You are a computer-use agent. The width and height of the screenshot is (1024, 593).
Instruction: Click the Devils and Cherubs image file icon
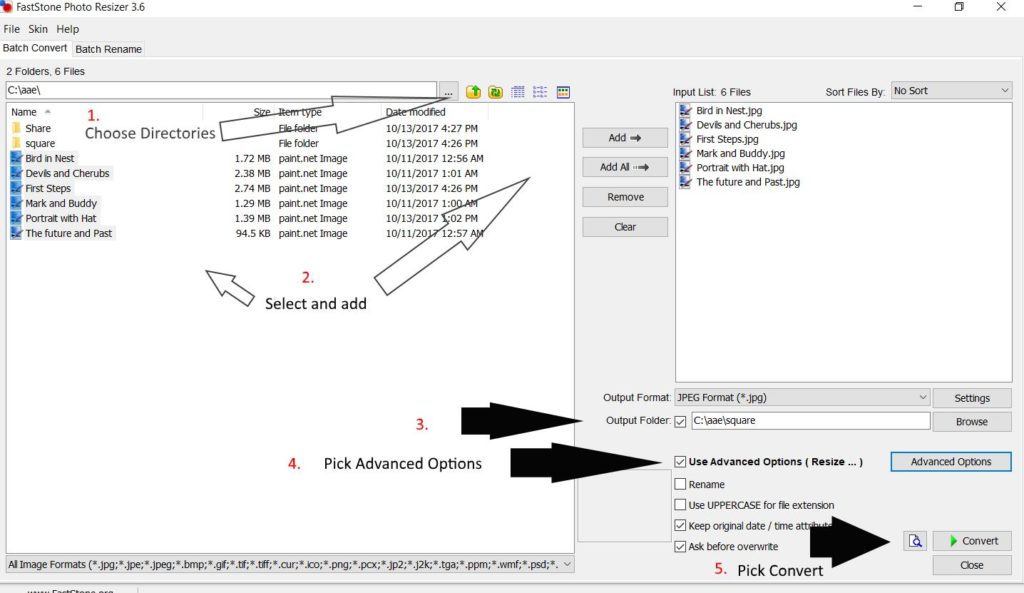16,173
